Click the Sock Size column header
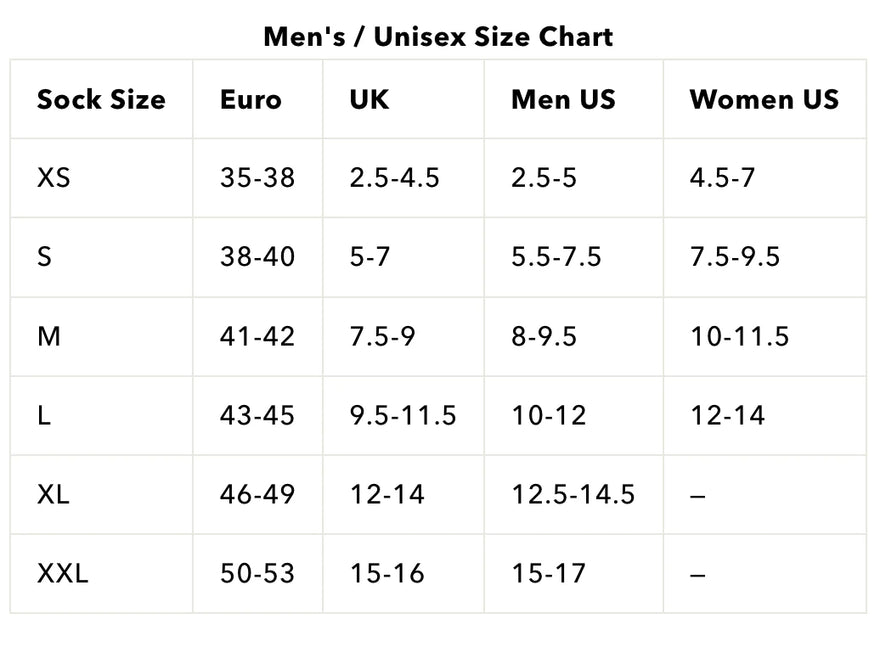Viewport: 880px width, 647px height. click(101, 99)
